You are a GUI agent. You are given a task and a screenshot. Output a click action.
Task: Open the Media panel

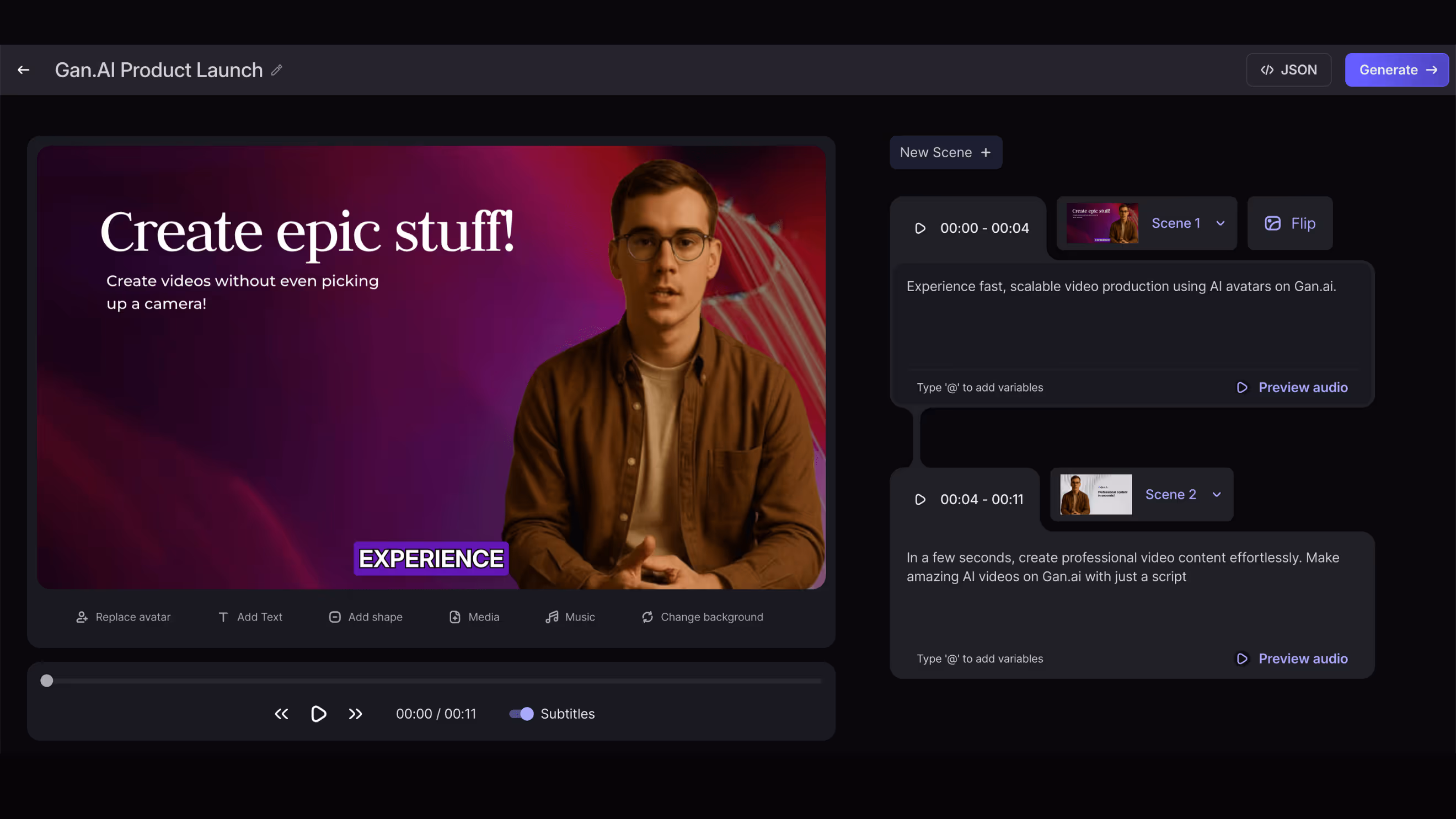[474, 617]
